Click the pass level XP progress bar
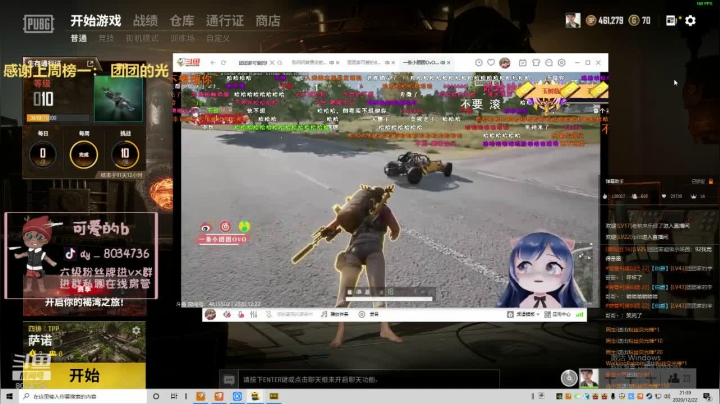 (58, 118)
